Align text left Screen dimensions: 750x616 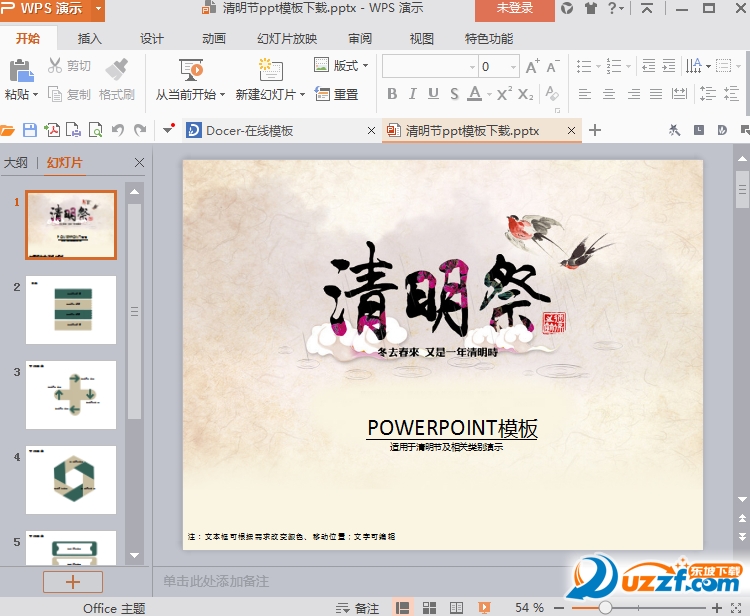[585, 94]
